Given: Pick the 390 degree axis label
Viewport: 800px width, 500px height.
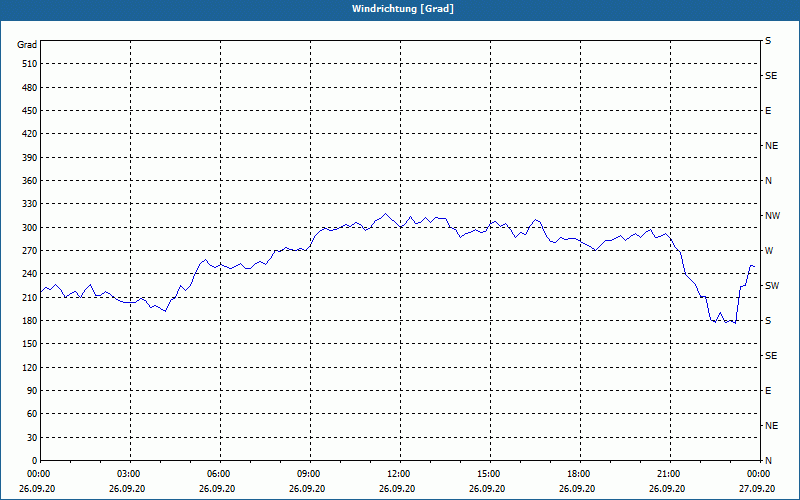Looking at the screenshot, I should (30, 158).
